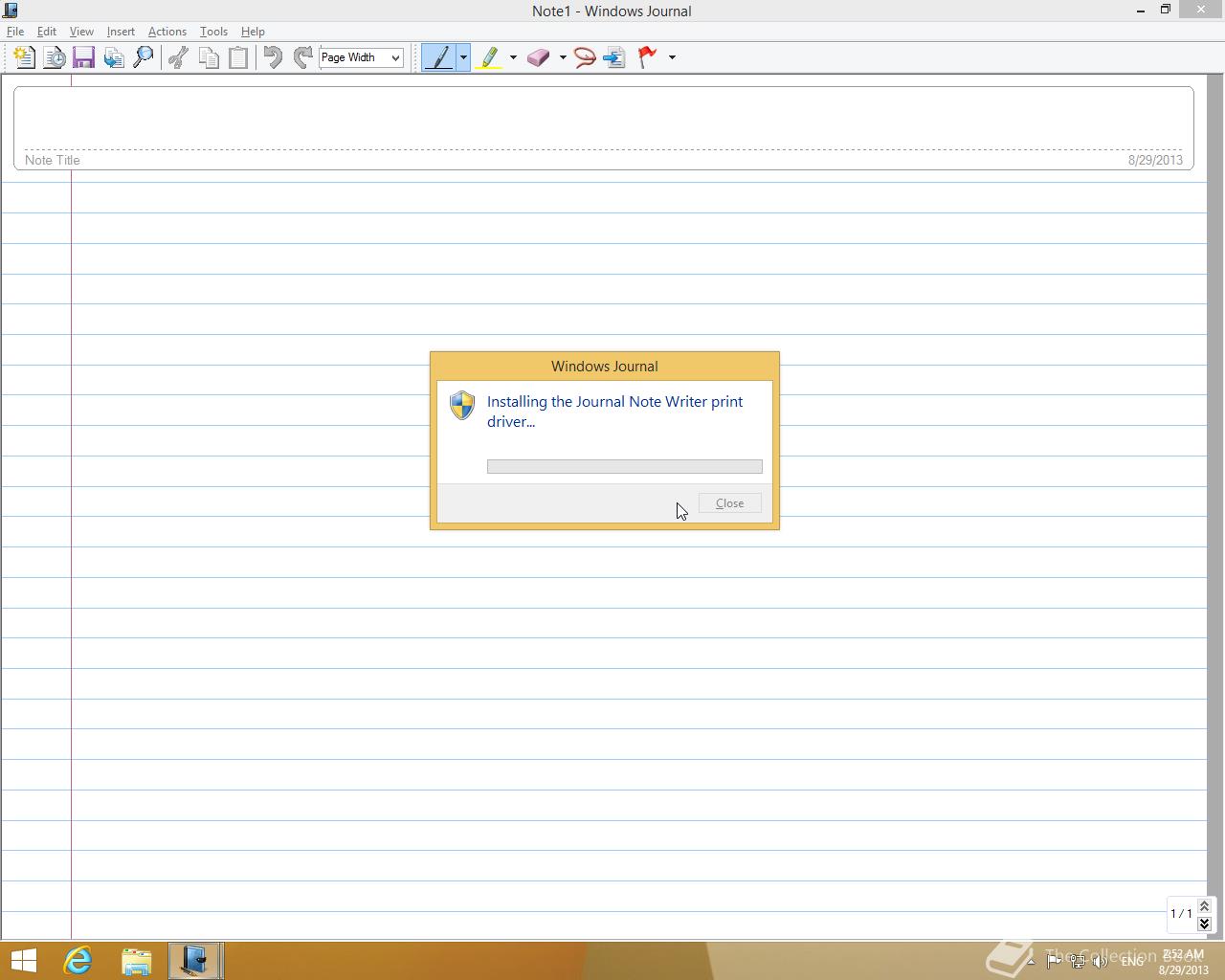Select the Highlighter tool
Screen dimensions: 1225x980
490,57
